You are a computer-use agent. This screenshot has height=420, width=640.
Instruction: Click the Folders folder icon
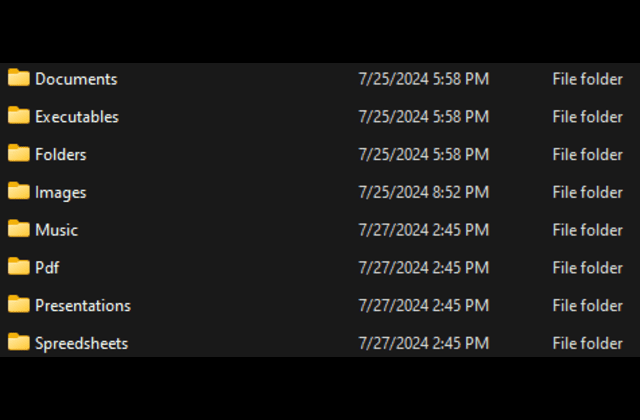pyautogui.click(x=18, y=154)
